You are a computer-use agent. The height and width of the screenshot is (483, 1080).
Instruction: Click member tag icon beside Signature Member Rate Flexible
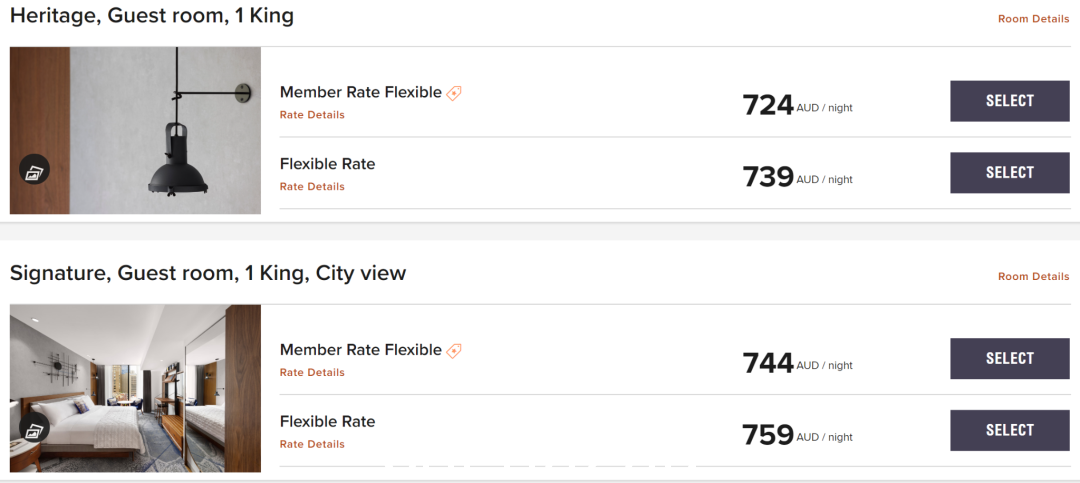tap(453, 351)
